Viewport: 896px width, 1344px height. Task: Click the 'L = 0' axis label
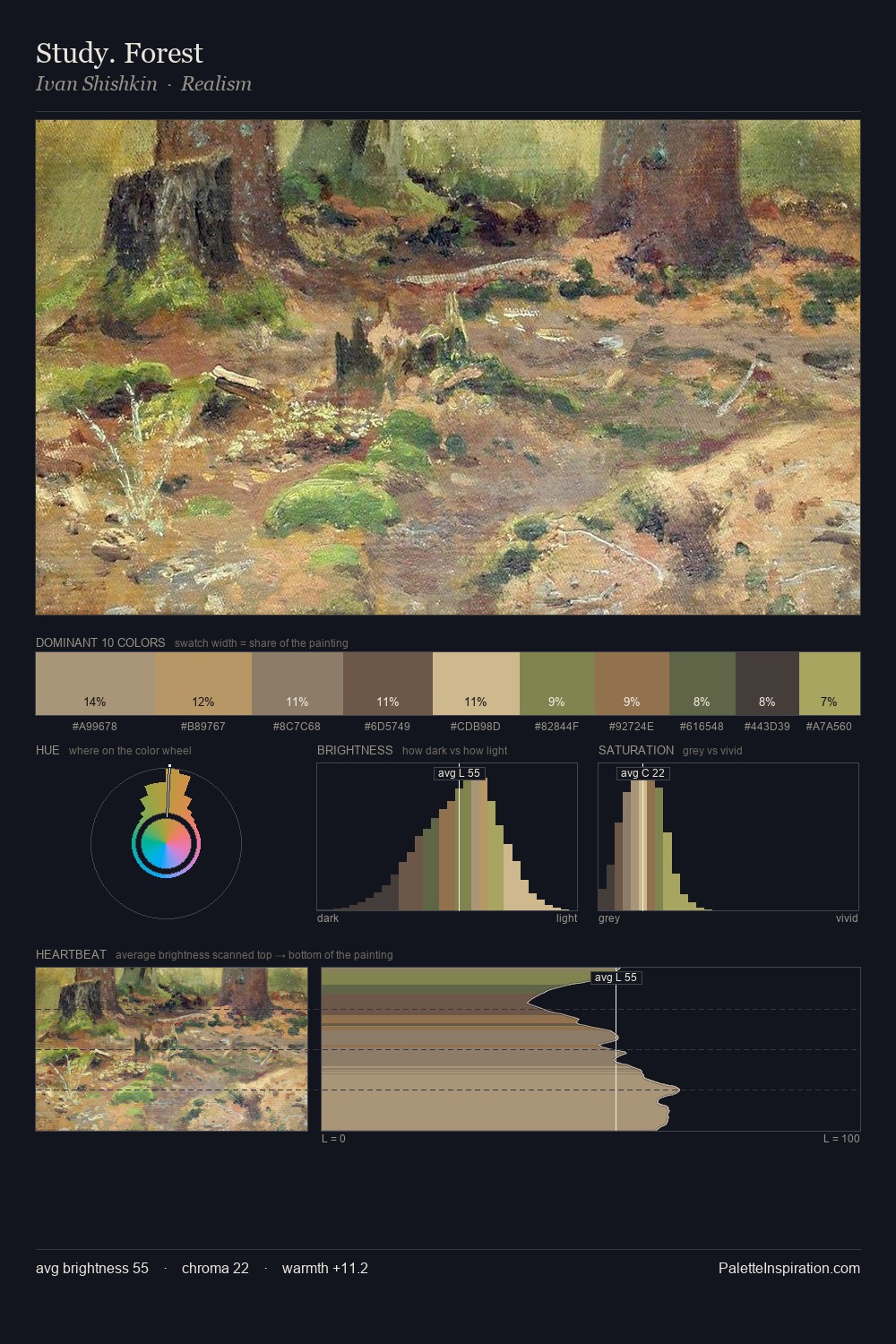[x=333, y=1138]
